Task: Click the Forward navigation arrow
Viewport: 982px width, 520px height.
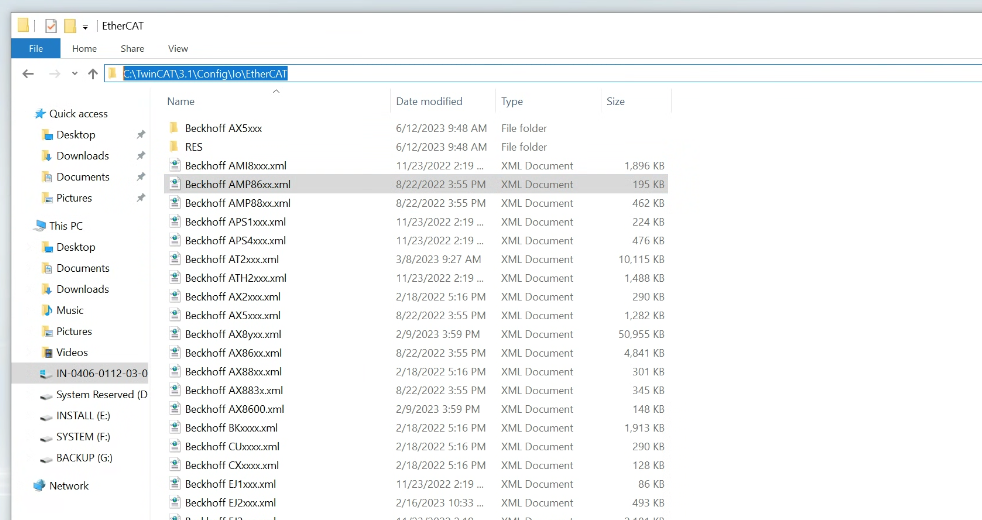Action: 54,74
